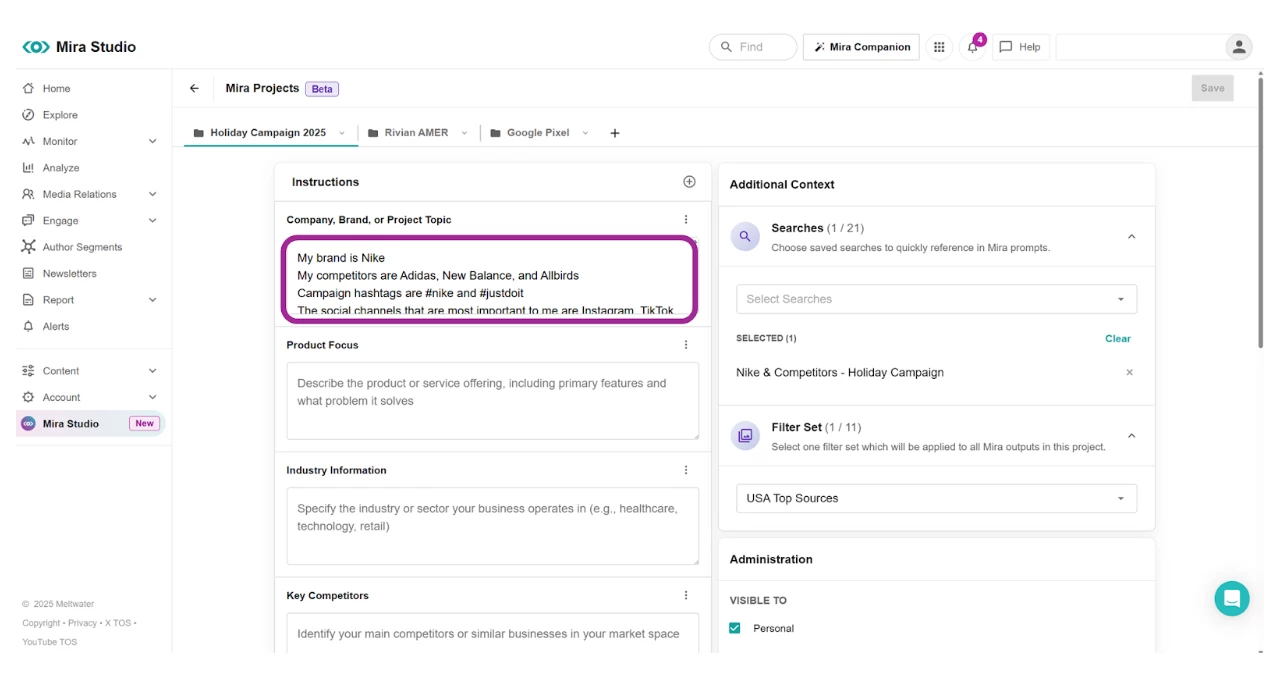Open the Privacy footer link

[83, 623]
